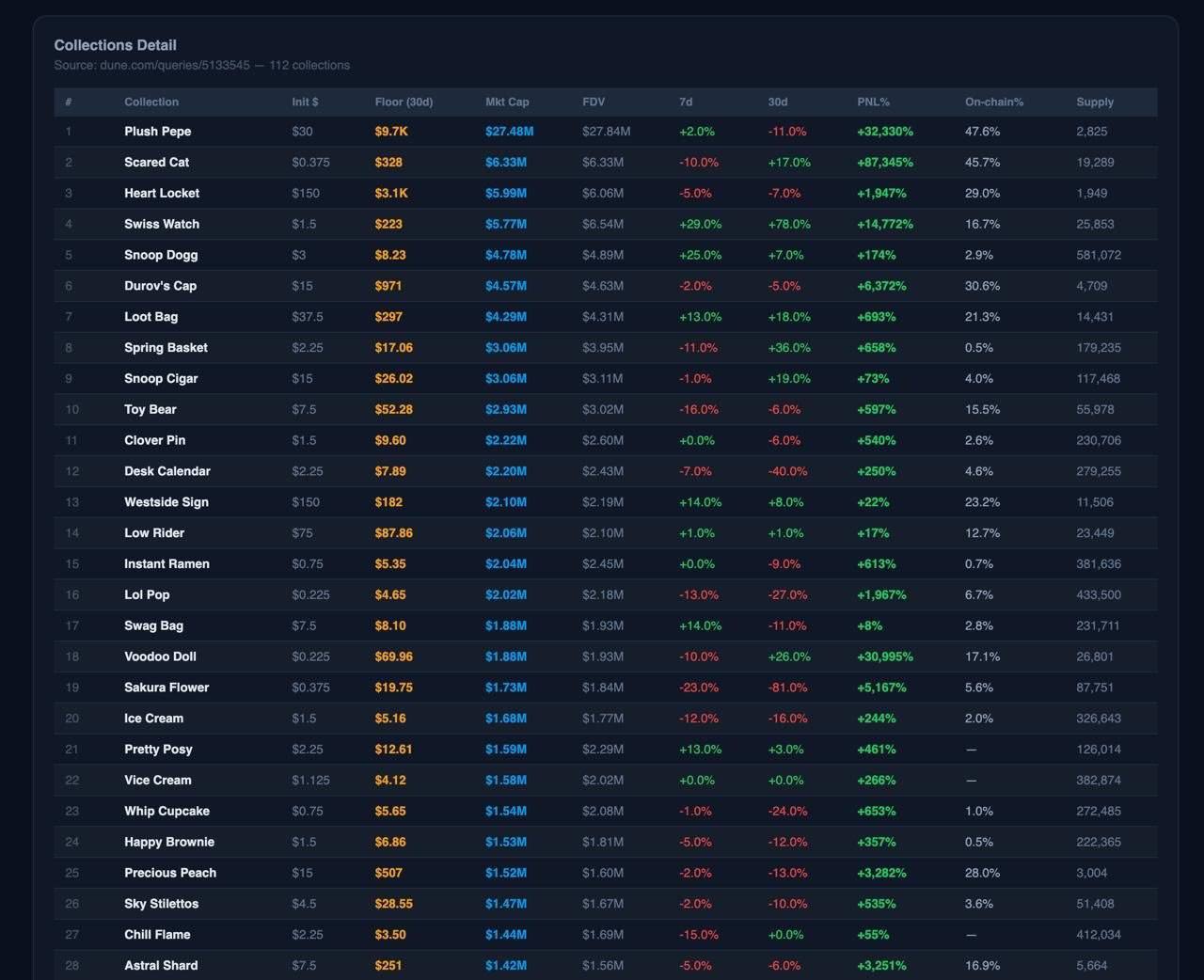Sort by 30d change column header
Viewport: 1204px width, 980px height.
pos(778,102)
